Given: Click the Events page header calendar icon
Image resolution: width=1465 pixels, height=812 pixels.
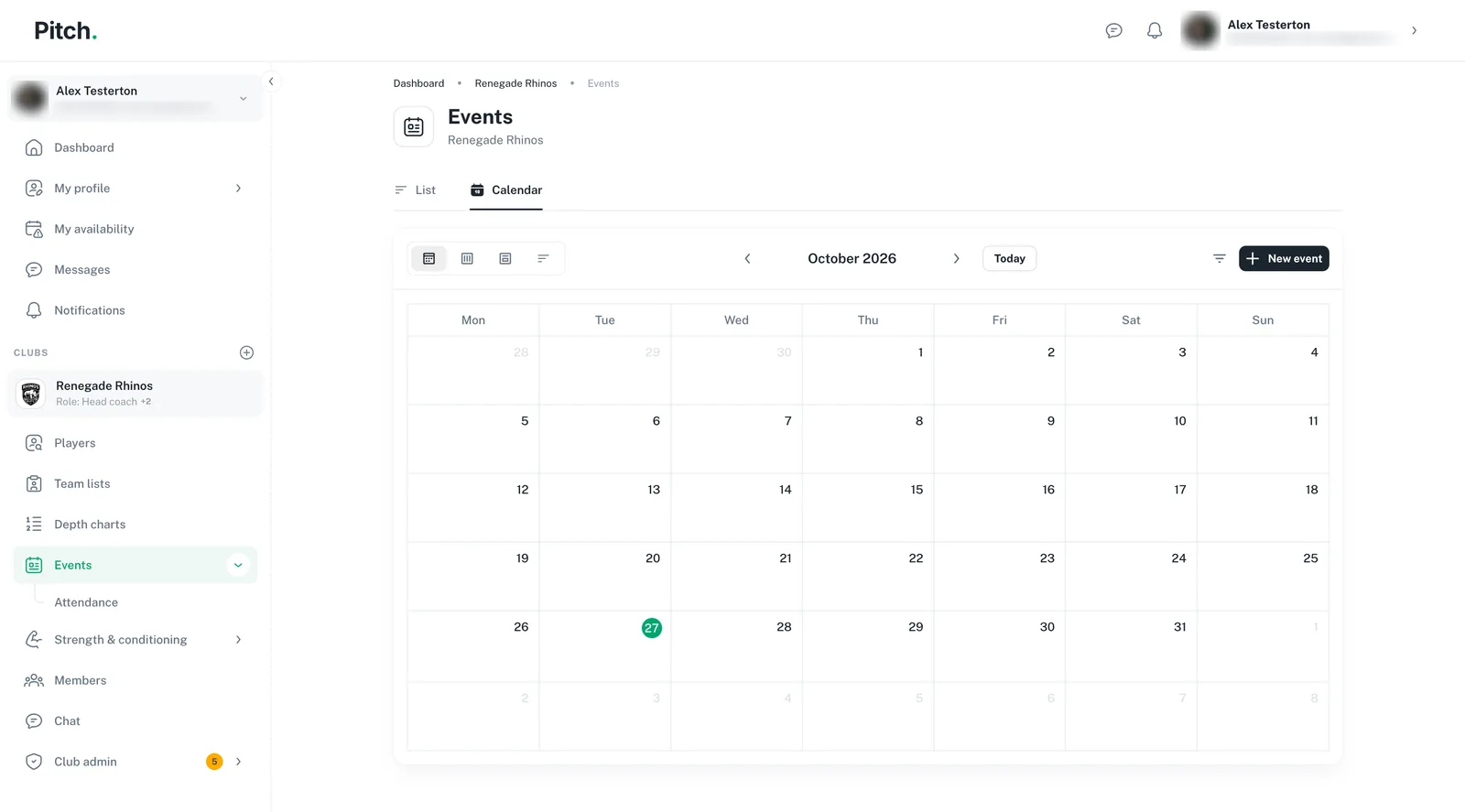Looking at the screenshot, I should pyautogui.click(x=414, y=127).
